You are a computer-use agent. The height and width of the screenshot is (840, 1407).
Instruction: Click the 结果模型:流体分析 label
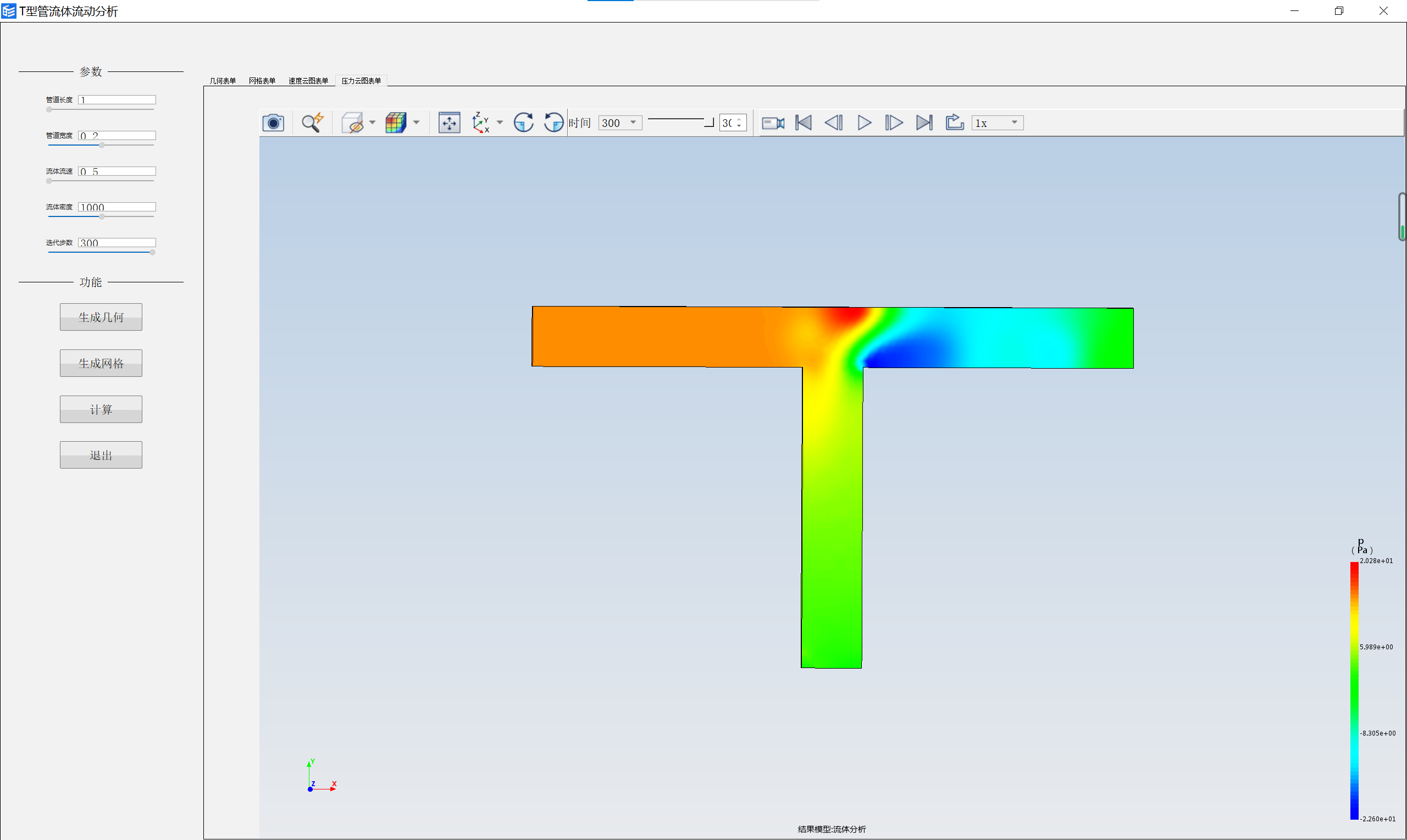point(831,829)
